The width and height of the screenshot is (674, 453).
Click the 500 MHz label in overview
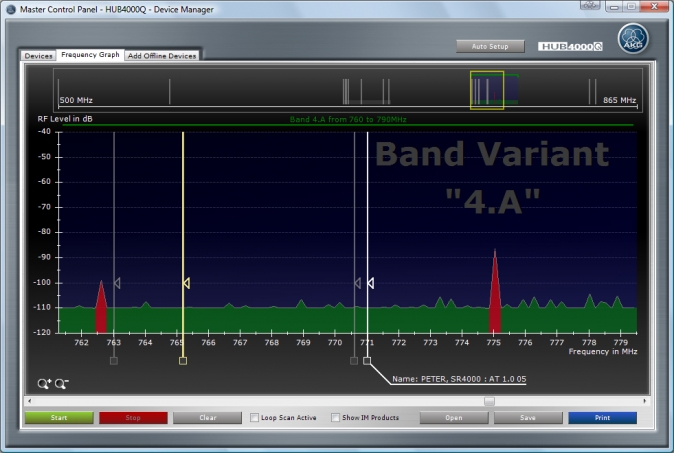(76, 100)
